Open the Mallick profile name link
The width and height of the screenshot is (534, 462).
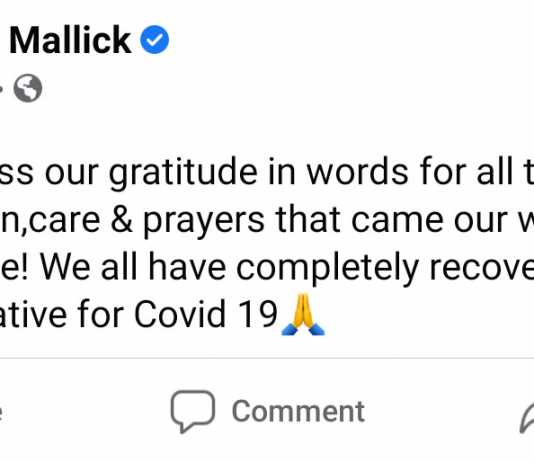coord(70,40)
